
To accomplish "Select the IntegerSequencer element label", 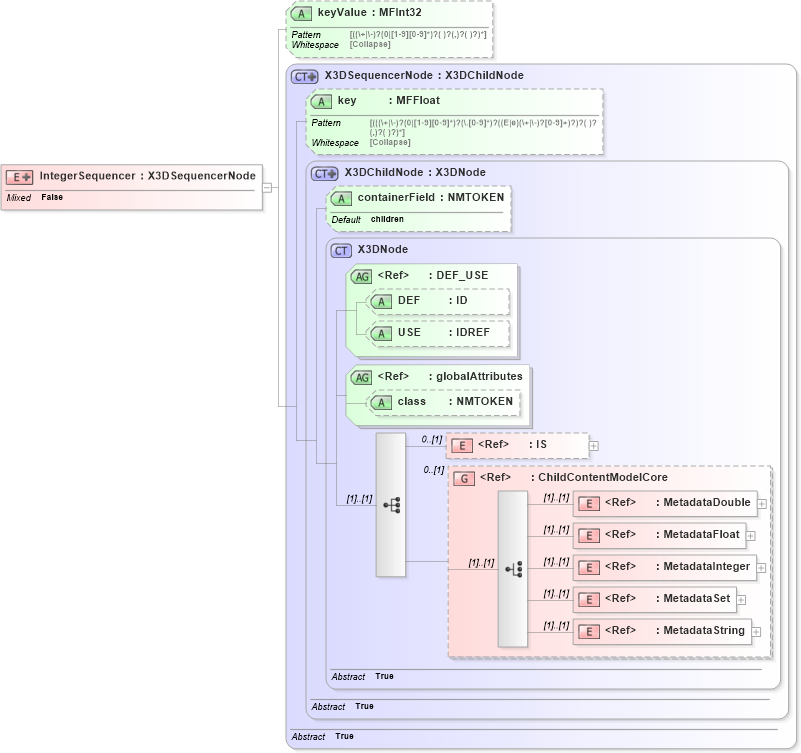I will 148,176.
